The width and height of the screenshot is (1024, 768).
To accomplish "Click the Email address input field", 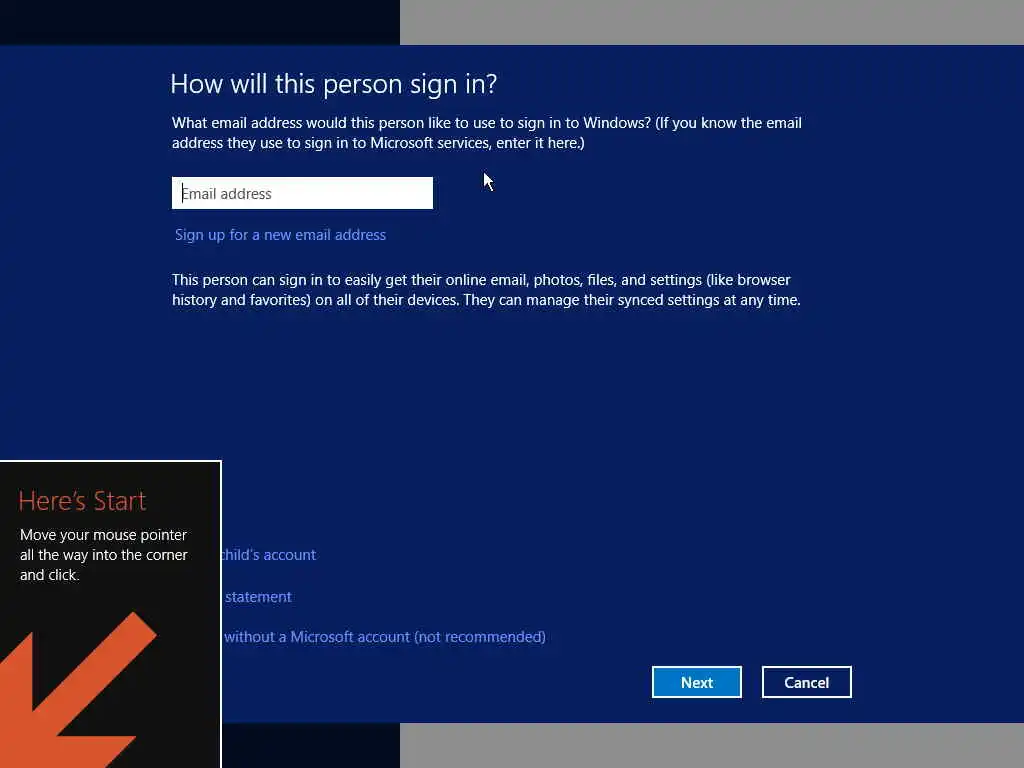I will pos(302,193).
